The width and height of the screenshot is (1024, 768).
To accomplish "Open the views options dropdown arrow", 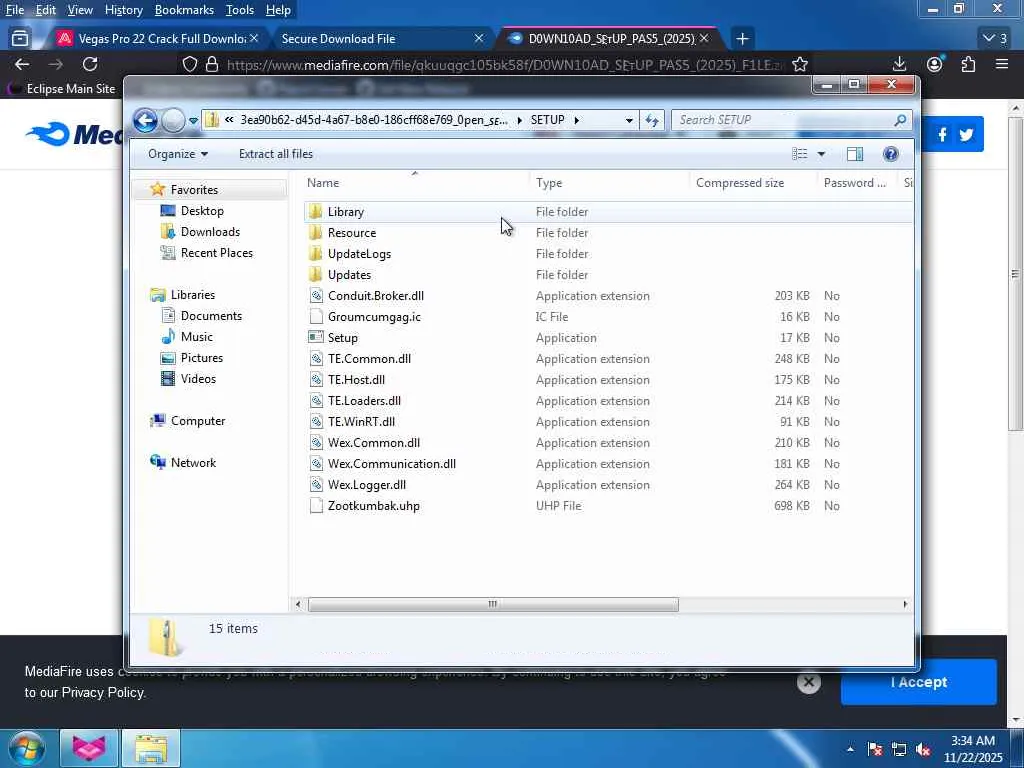I will coord(822,154).
